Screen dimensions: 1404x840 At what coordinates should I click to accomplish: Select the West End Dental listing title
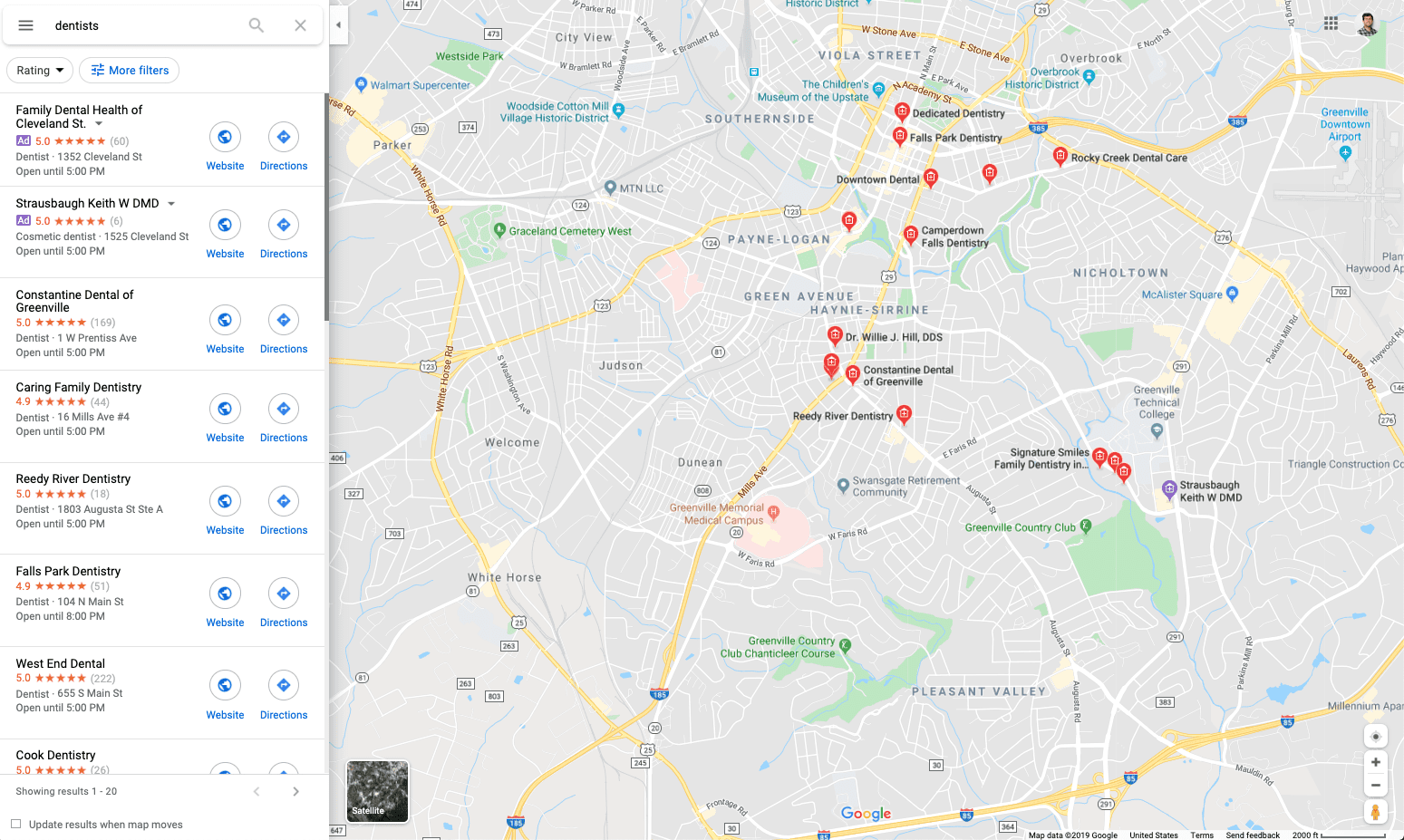[61, 663]
